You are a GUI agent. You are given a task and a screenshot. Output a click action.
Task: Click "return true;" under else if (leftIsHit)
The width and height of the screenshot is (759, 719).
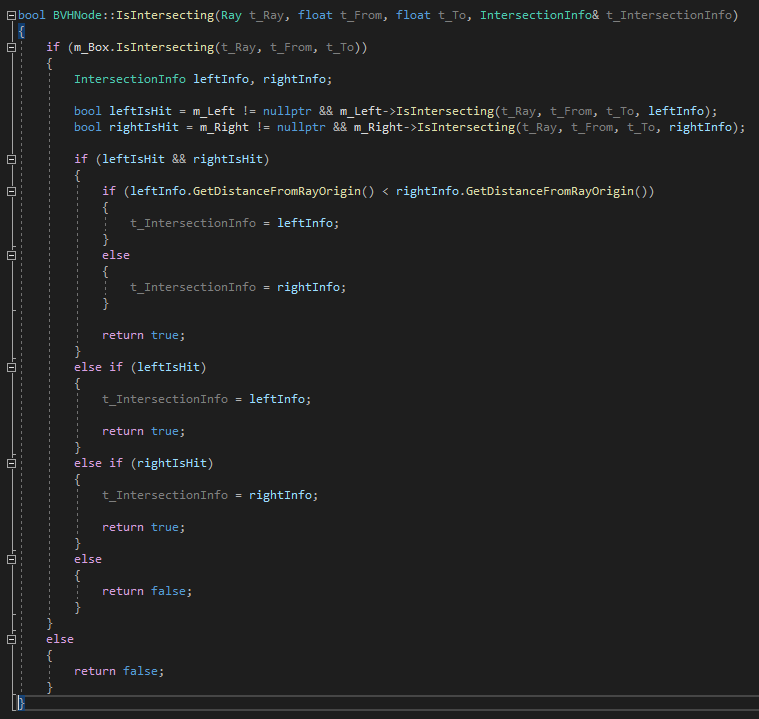pos(144,431)
